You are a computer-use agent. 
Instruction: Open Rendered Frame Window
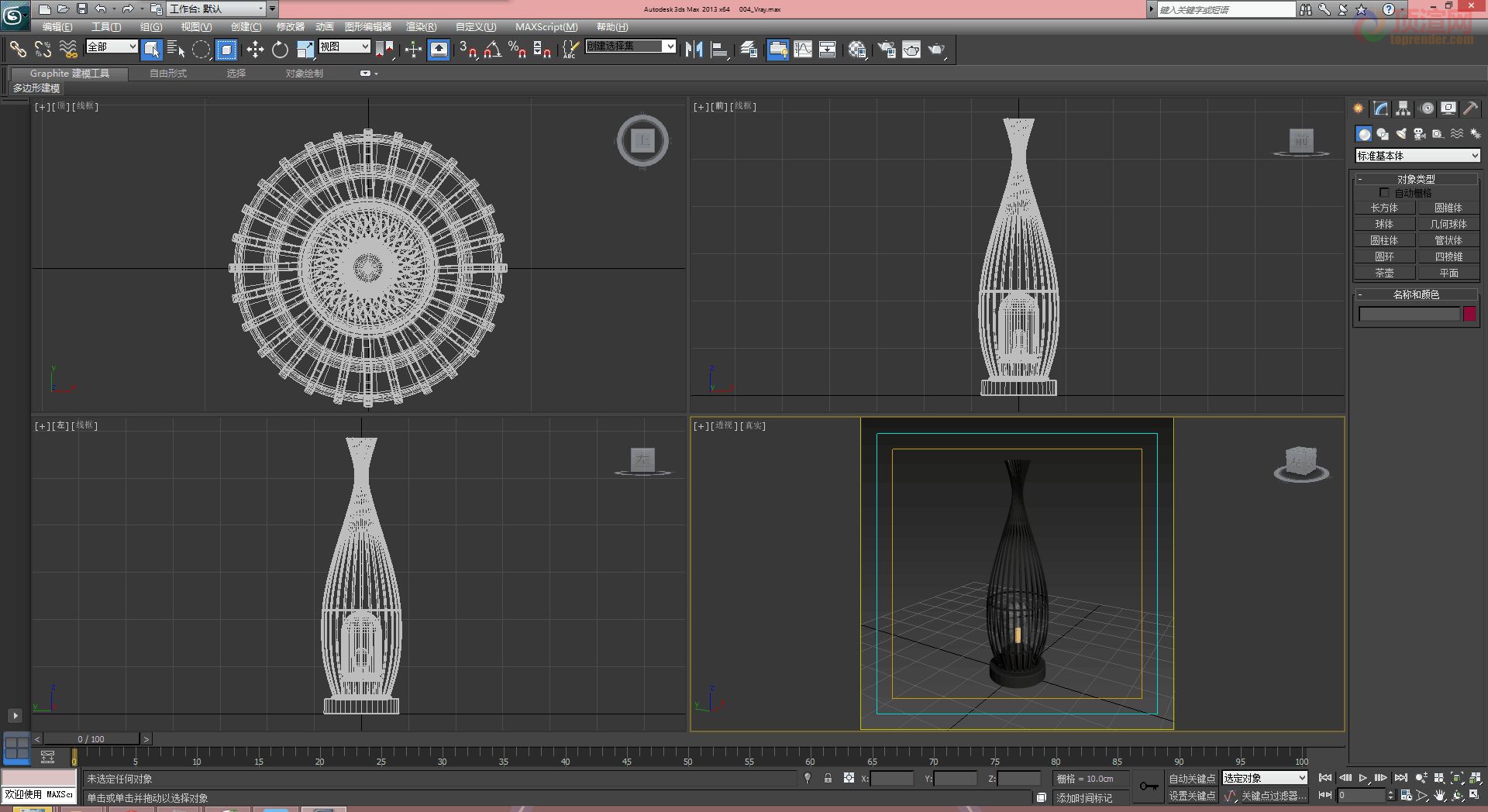(911, 50)
